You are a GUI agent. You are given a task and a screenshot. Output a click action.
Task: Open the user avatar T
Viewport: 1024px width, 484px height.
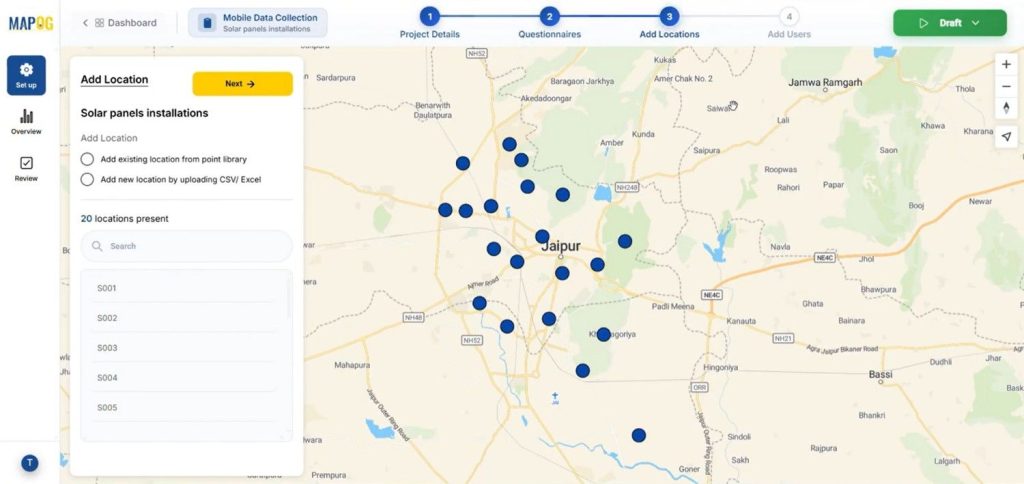29,463
